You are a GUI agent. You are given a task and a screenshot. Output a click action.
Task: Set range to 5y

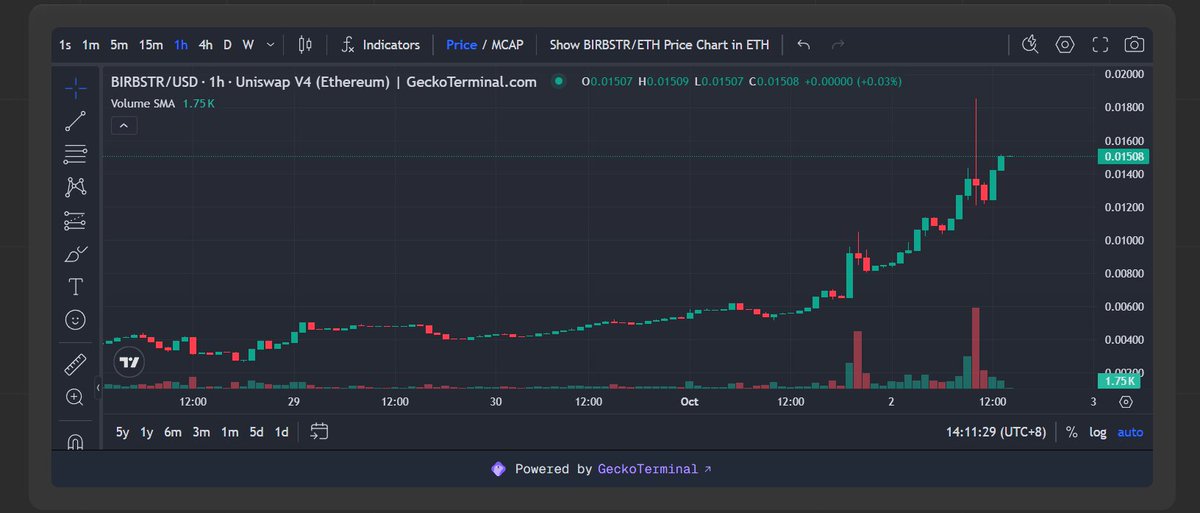point(122,432)
